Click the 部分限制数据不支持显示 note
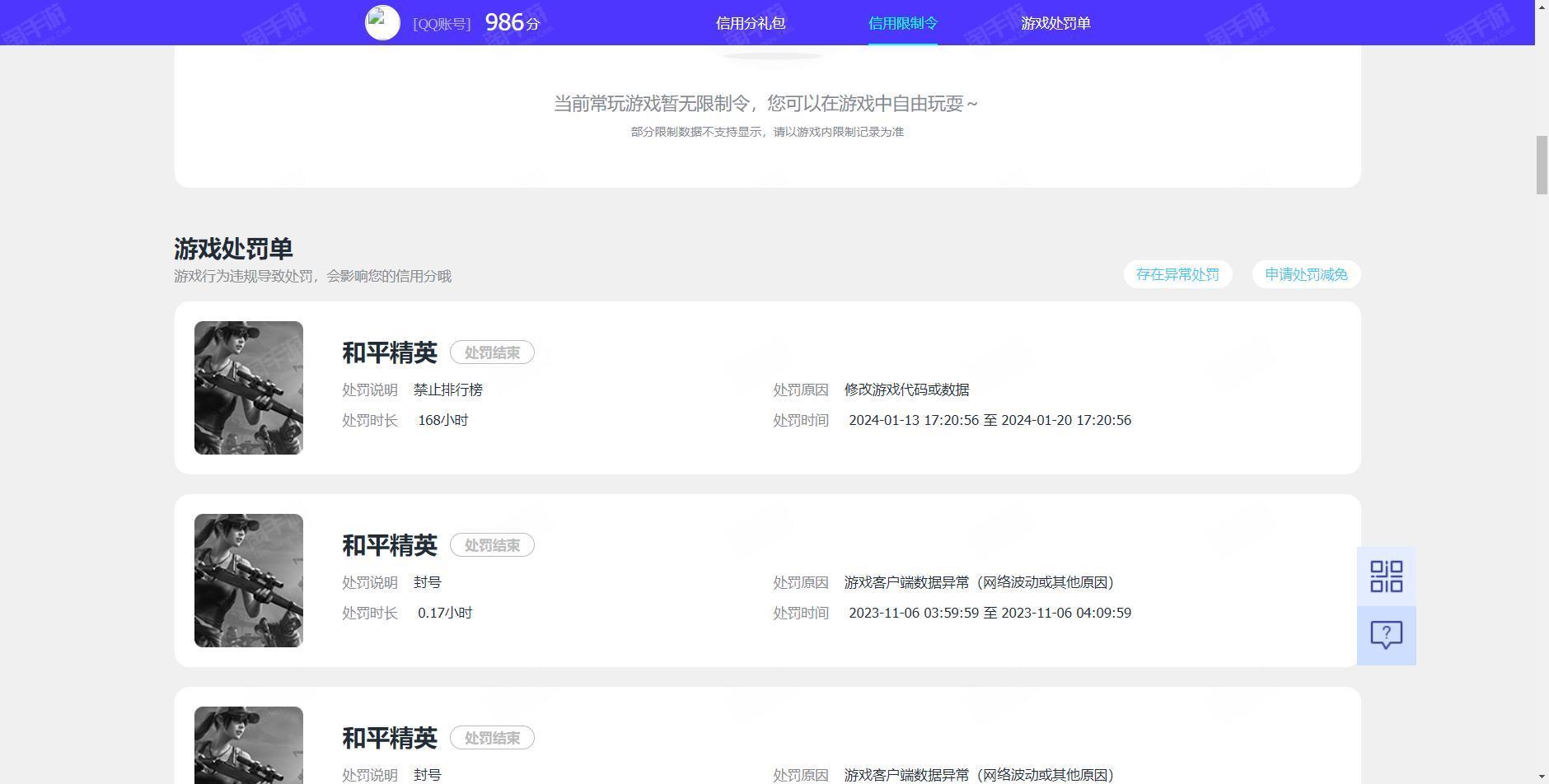This screenshot has width=1549, height=784. pos(767,132)
